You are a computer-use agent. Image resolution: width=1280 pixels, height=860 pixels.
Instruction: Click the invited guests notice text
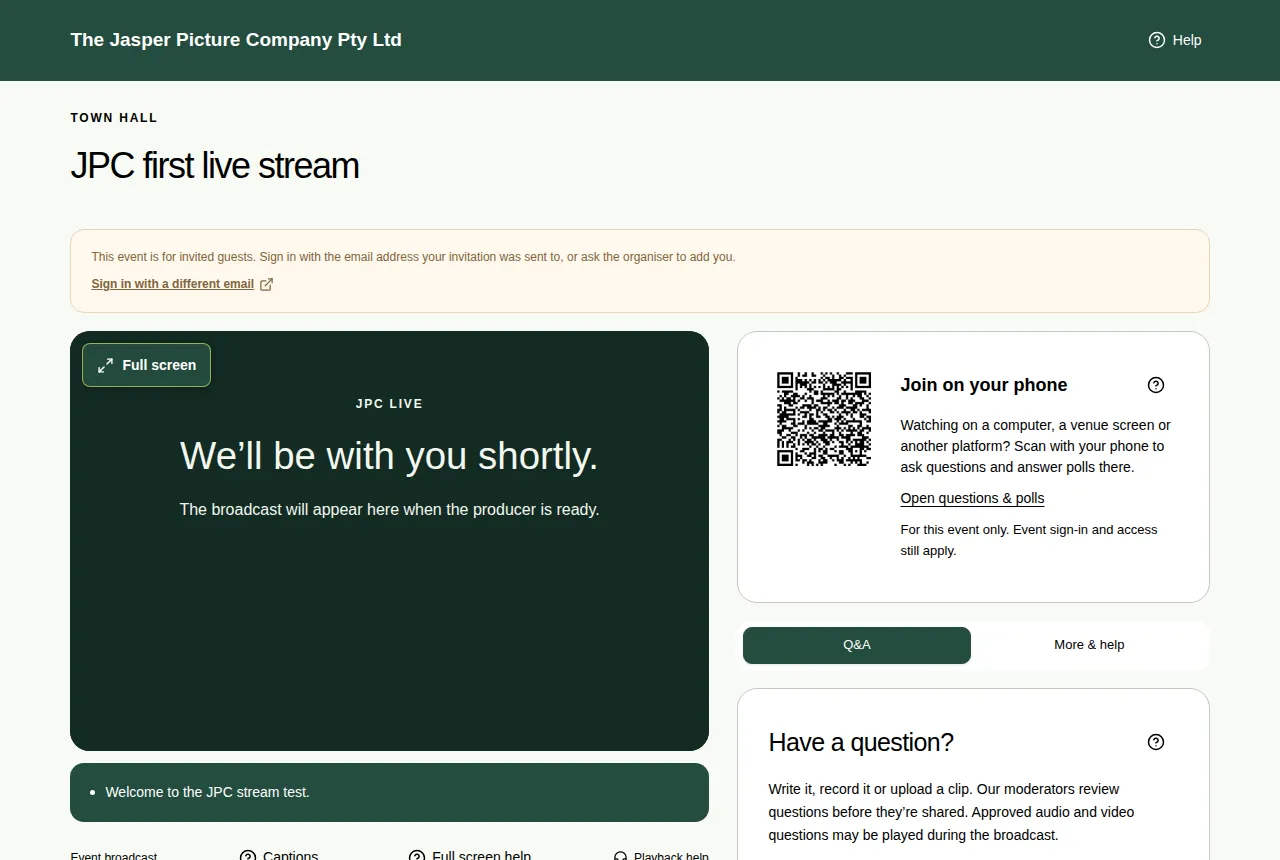pyautogui.click(x=413, y=257)
